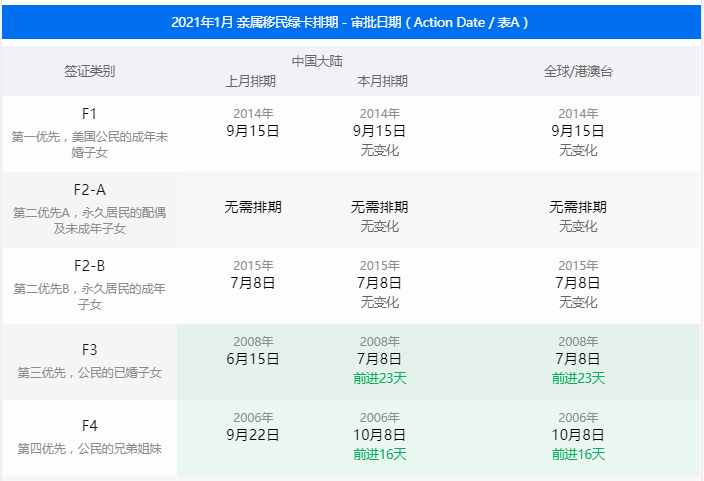
Task: Click F2-A this month 无变化 status
Action: pos(380,226)
